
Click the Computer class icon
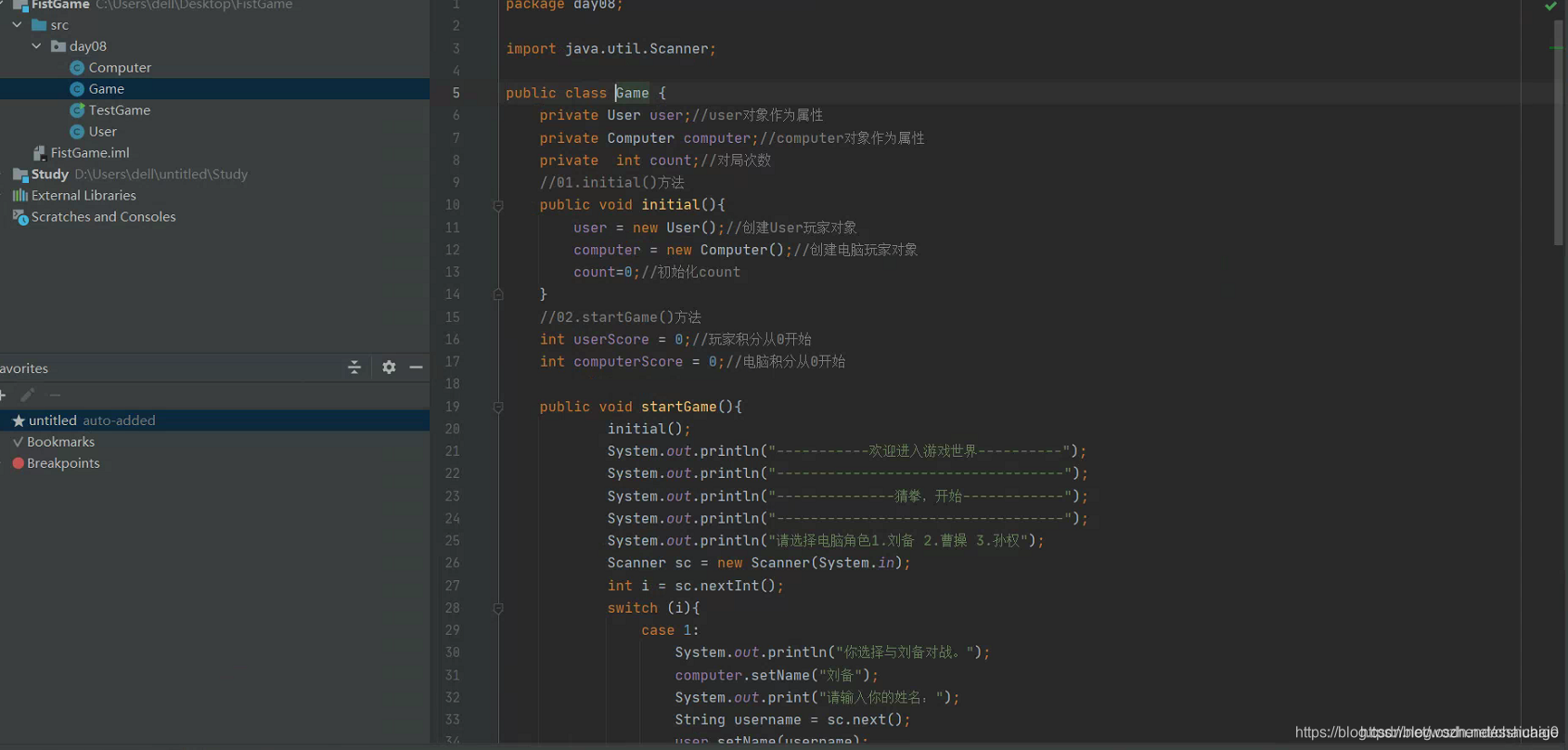pos(77,68)
